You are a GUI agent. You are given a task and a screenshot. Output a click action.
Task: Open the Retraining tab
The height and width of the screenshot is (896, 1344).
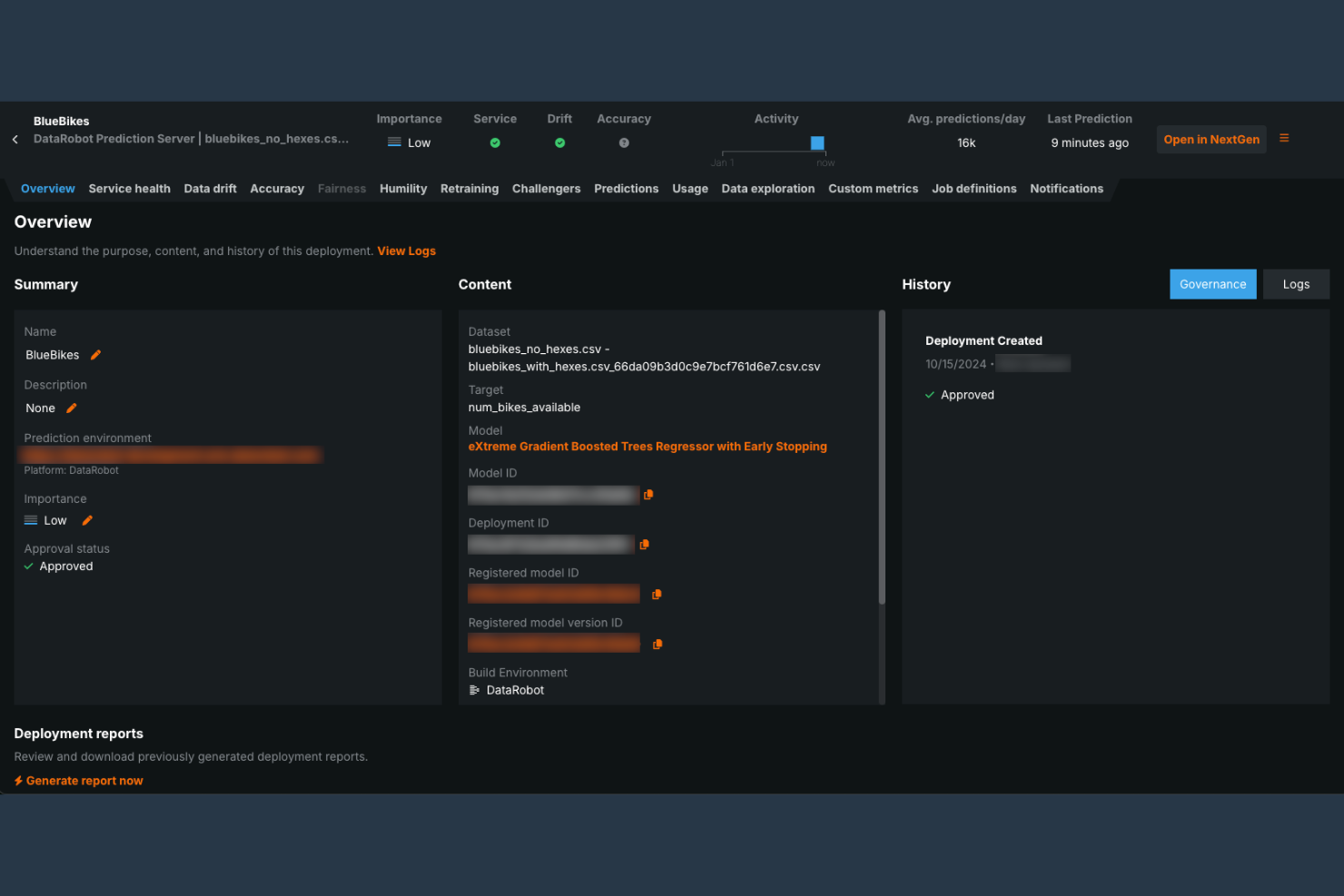click(469, 189)
